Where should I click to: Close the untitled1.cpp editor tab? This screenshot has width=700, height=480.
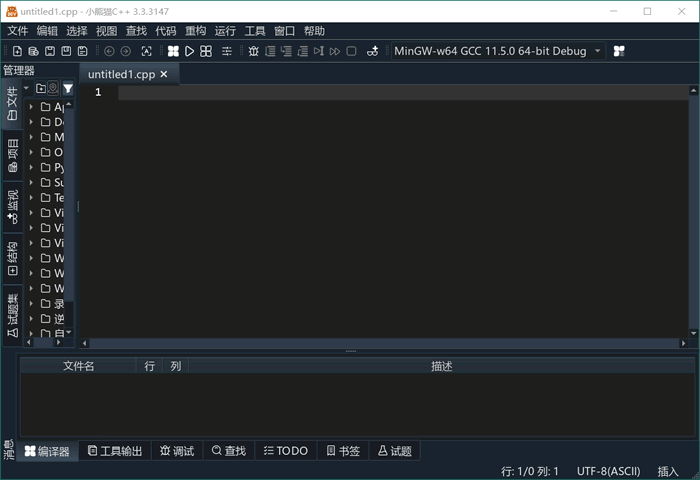[164, 74]
